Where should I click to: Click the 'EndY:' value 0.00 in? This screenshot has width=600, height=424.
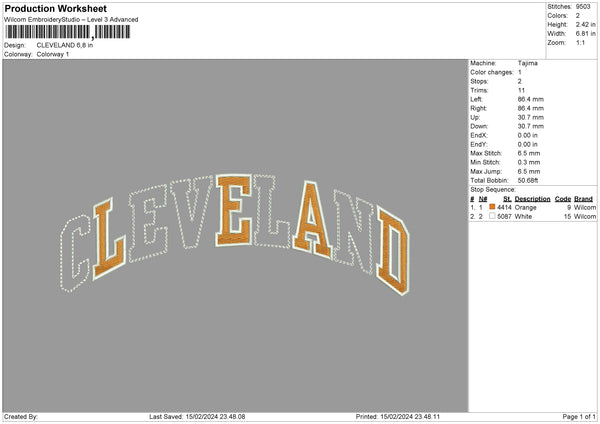tap(528, 144)
